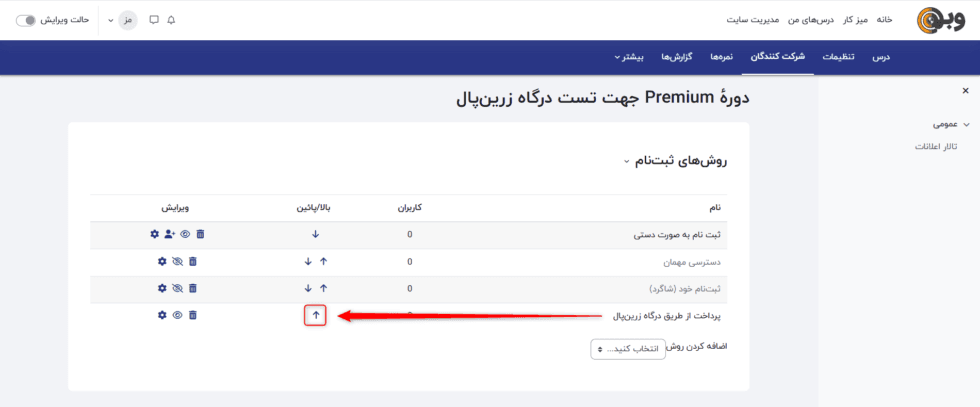Move self enrolment row up

coord(323,288)
